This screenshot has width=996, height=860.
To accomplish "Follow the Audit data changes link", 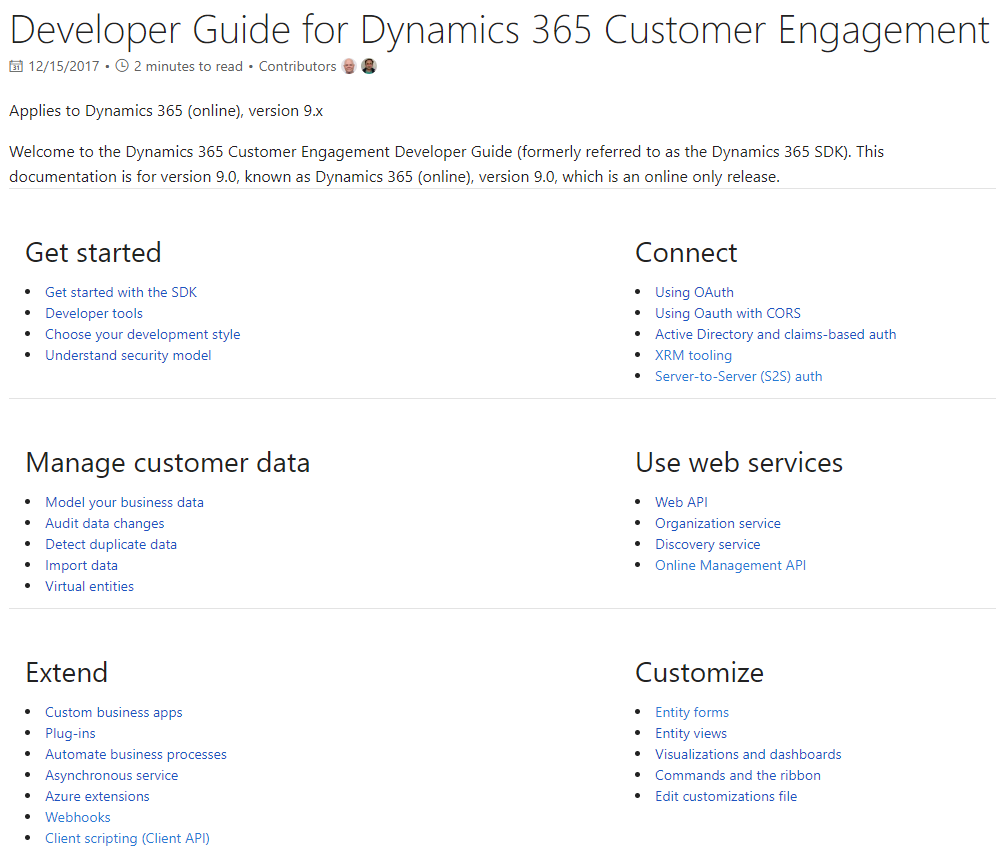I will [105, 523].
